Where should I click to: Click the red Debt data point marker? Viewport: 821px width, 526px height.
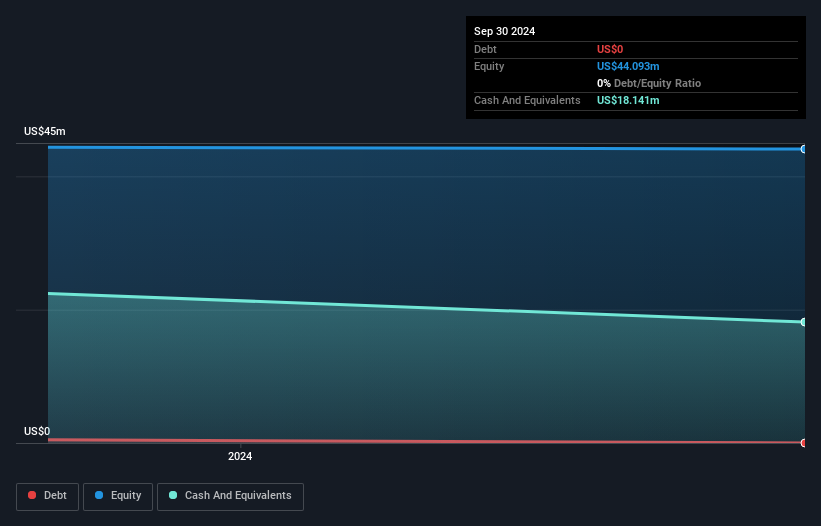coord(804,443)
